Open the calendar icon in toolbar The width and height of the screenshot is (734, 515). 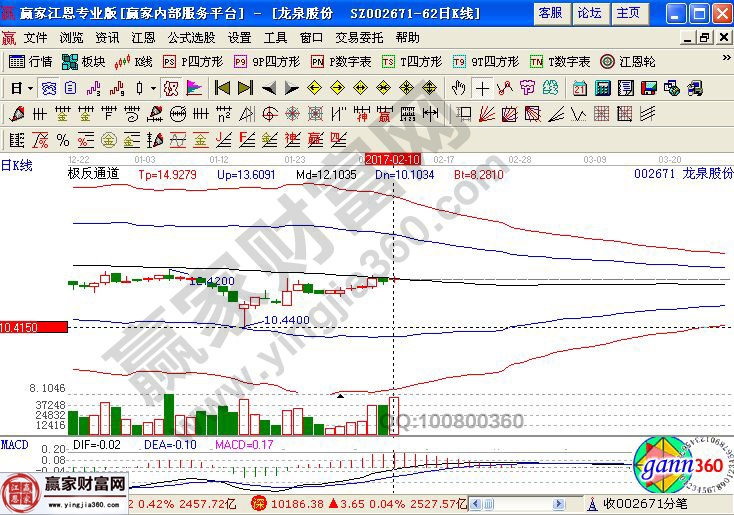click(579, 88)
